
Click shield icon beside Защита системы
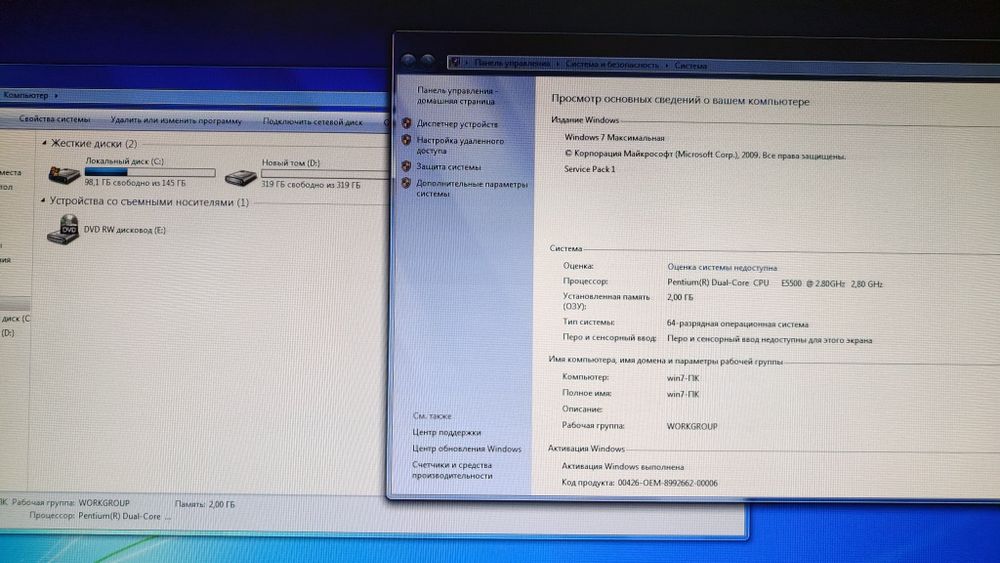(x=406, y=166)
